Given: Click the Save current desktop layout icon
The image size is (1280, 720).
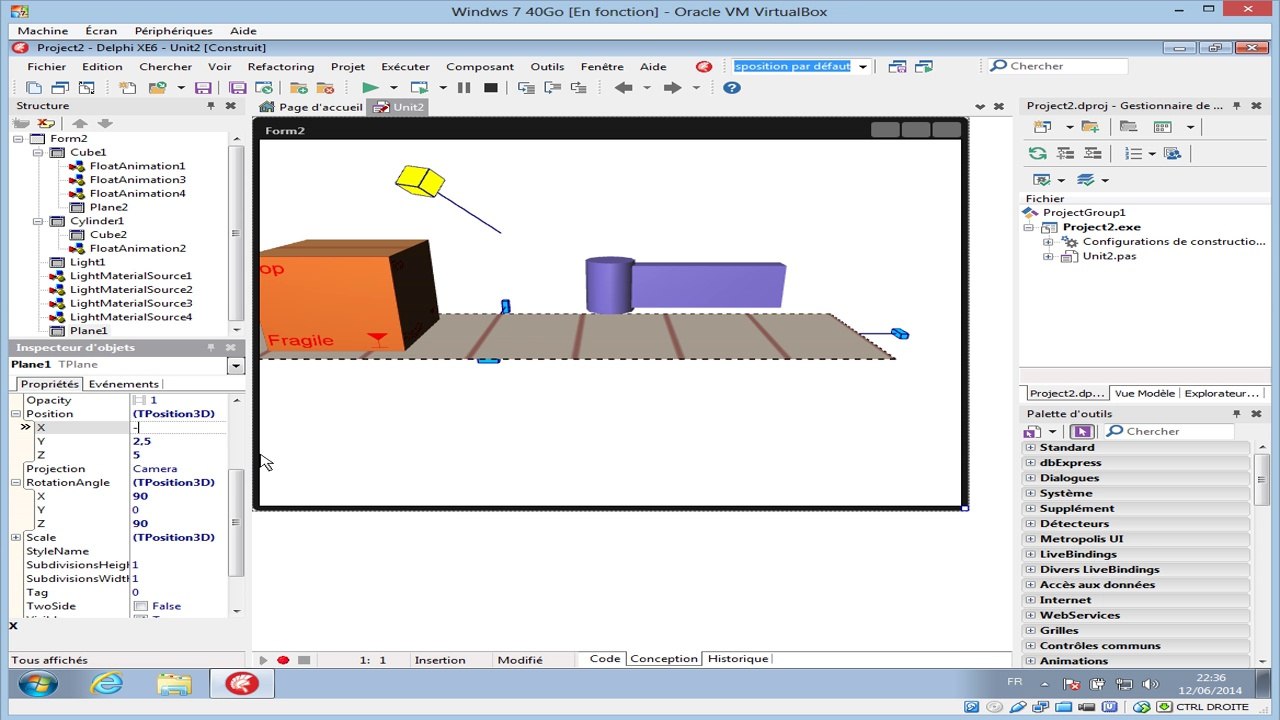Looking at the screenshot, I should (897, 66).
